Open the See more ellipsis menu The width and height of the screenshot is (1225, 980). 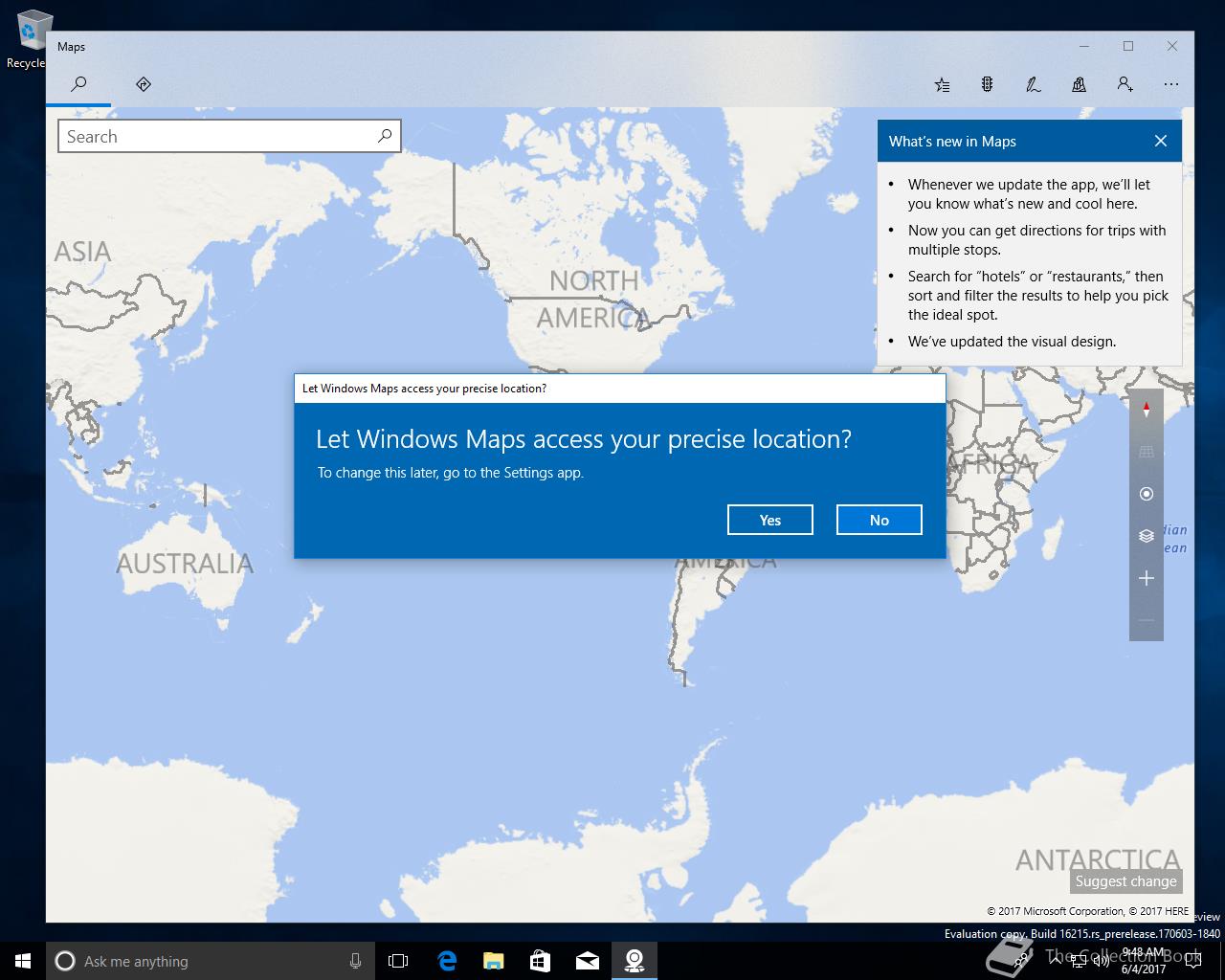pyautogui.click(x=1171, y=84)
